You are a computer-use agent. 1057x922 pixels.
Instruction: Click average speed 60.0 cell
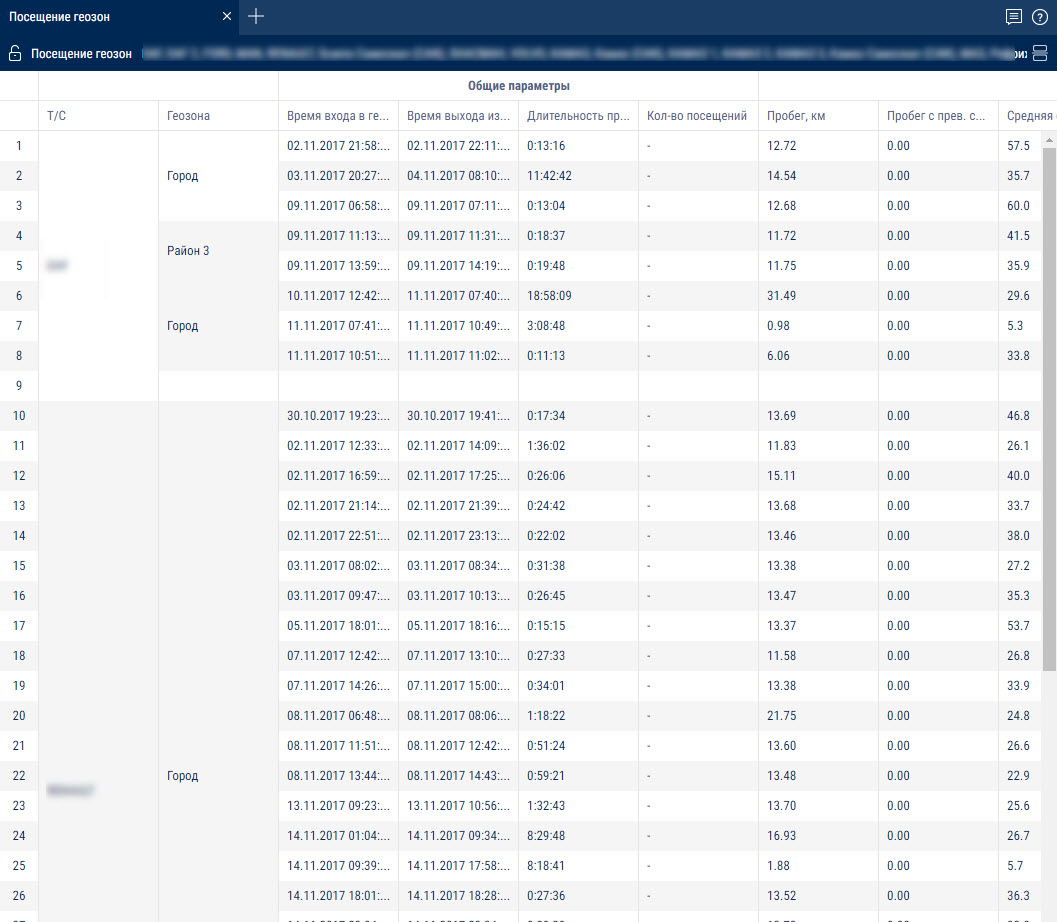pyautogui.click(x=1018, y=206)
